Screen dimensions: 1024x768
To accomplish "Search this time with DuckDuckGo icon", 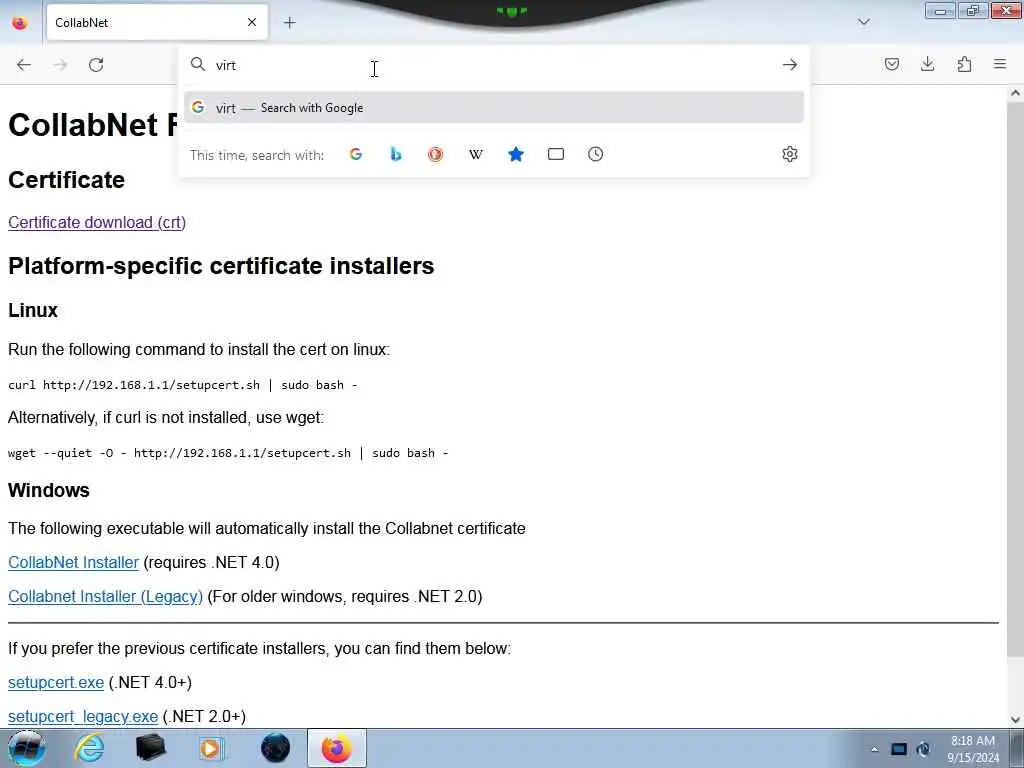I will tap(436, 154).
